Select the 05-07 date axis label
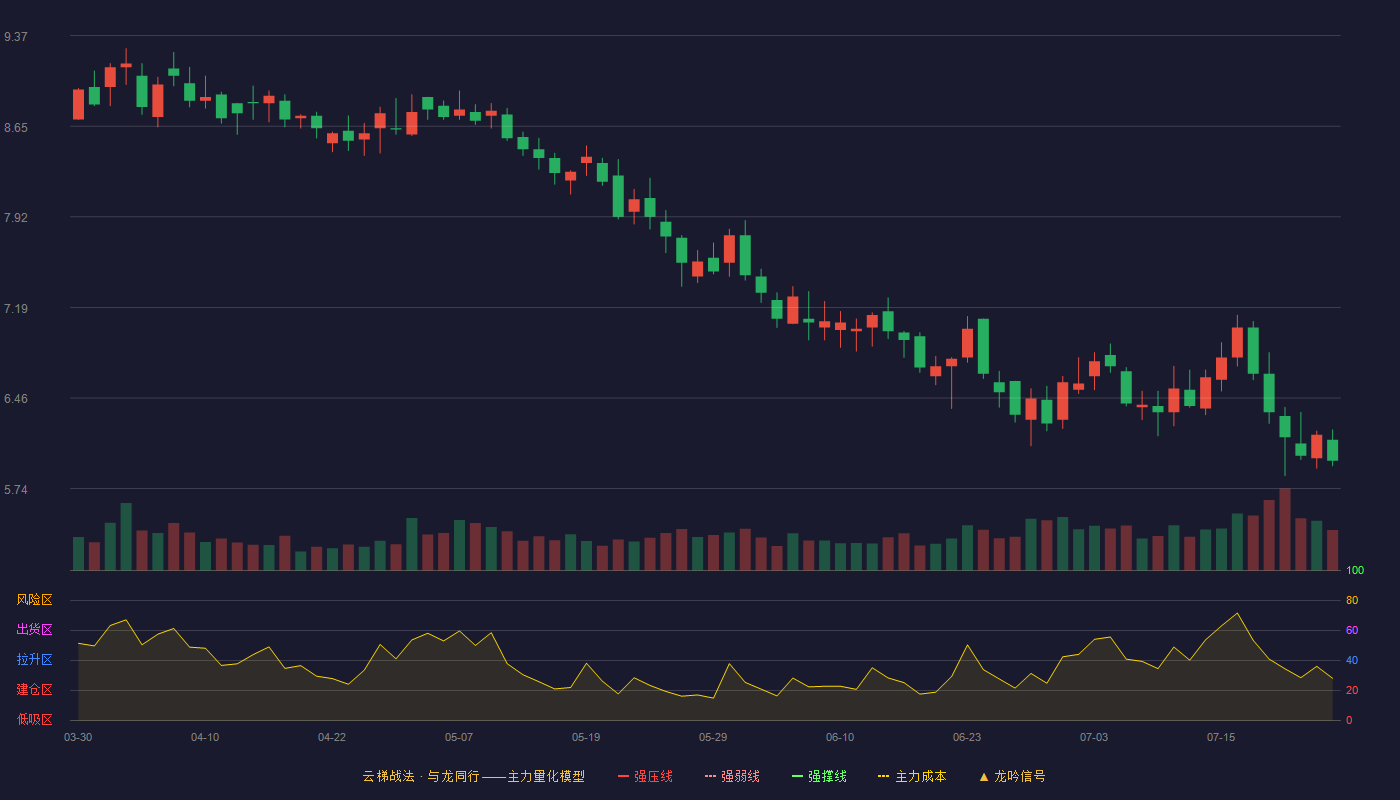Viewport: 1400px width, 800px height. pyautogui.click(x=459, y=737)
